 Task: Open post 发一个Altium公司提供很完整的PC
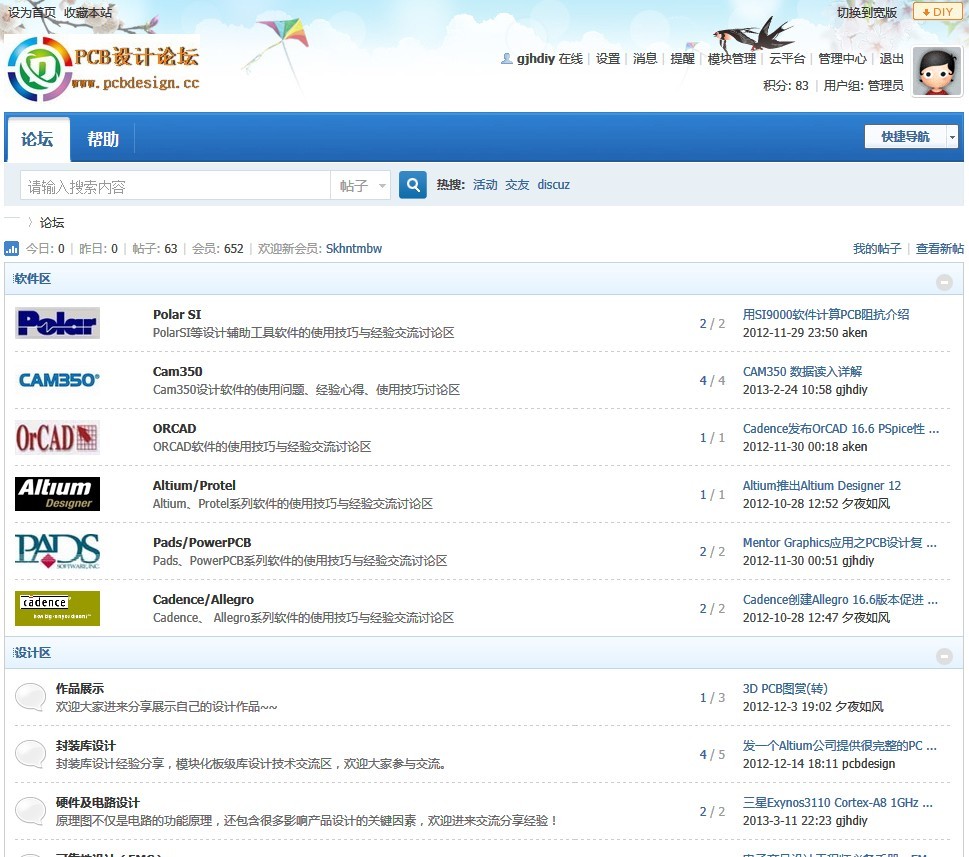839,746
